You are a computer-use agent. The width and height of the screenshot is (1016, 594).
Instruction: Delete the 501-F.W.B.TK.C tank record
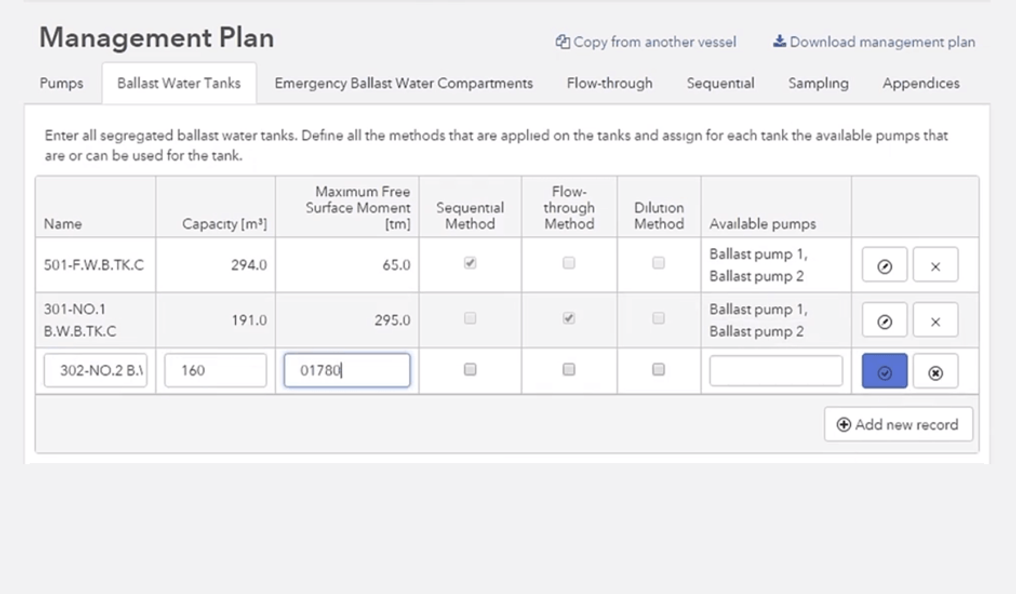click(935, 264)
